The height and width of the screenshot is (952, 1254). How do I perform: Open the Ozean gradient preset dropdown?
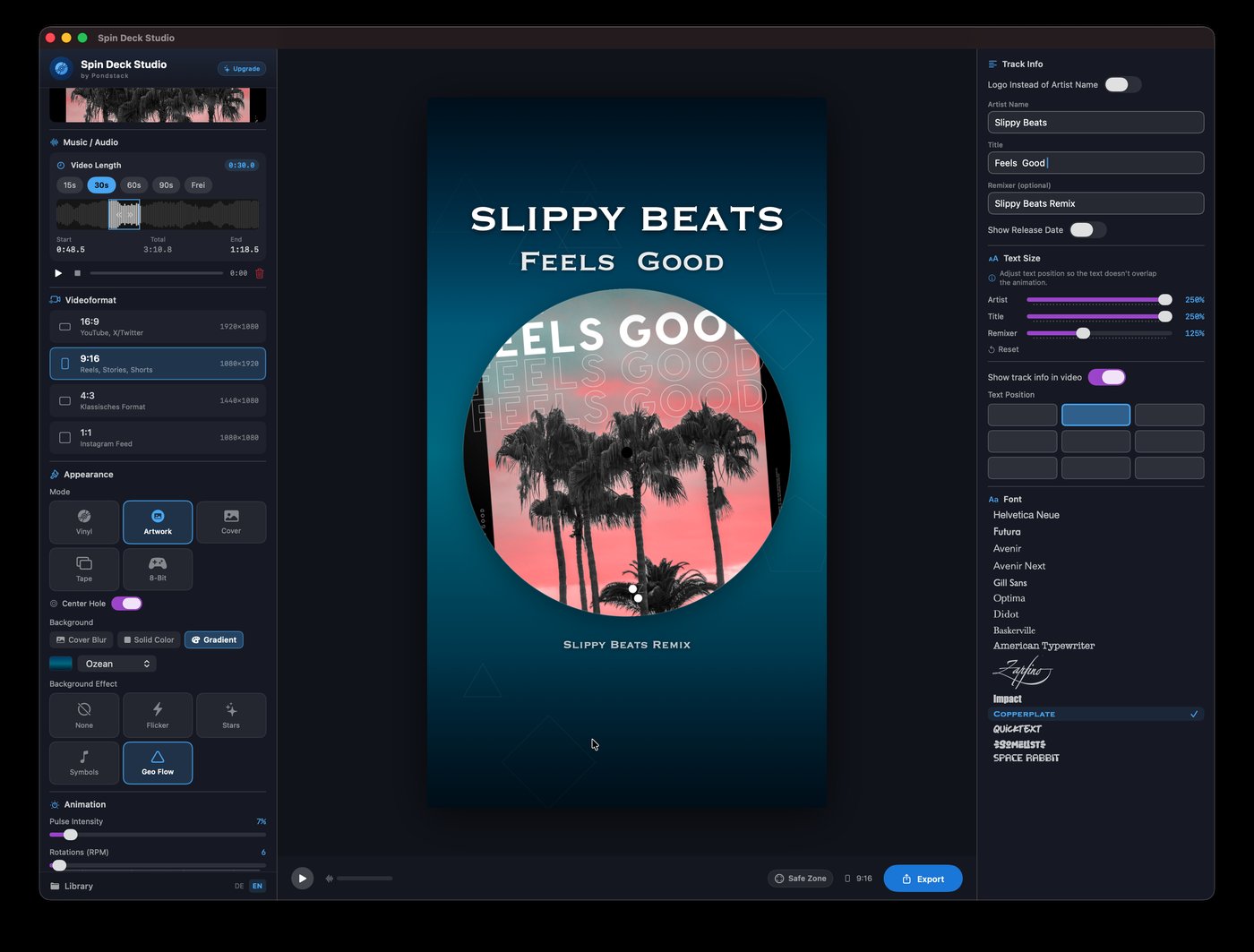(116, 663)
